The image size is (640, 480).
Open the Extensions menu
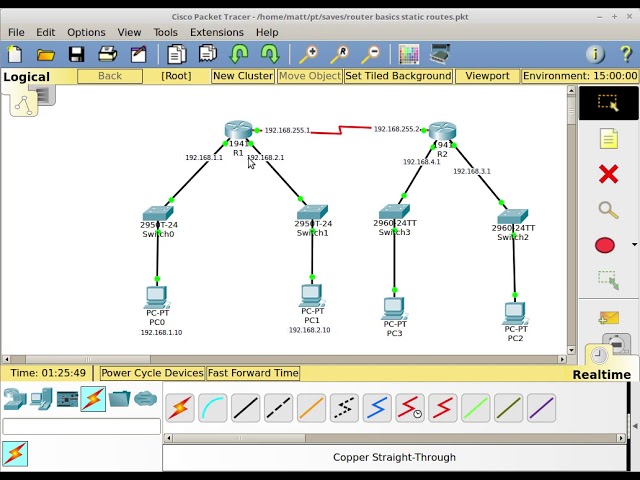(x=217, y=32)
